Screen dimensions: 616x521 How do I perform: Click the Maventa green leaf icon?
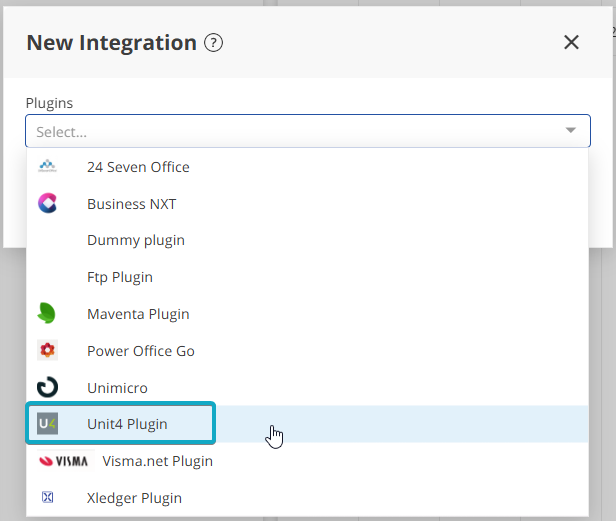(x=47, y=314)
